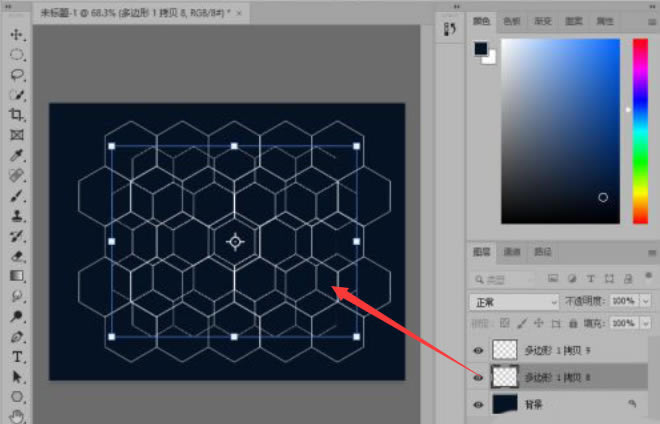
Task: Select the Eraser tool
Action: tap(16, 256)
